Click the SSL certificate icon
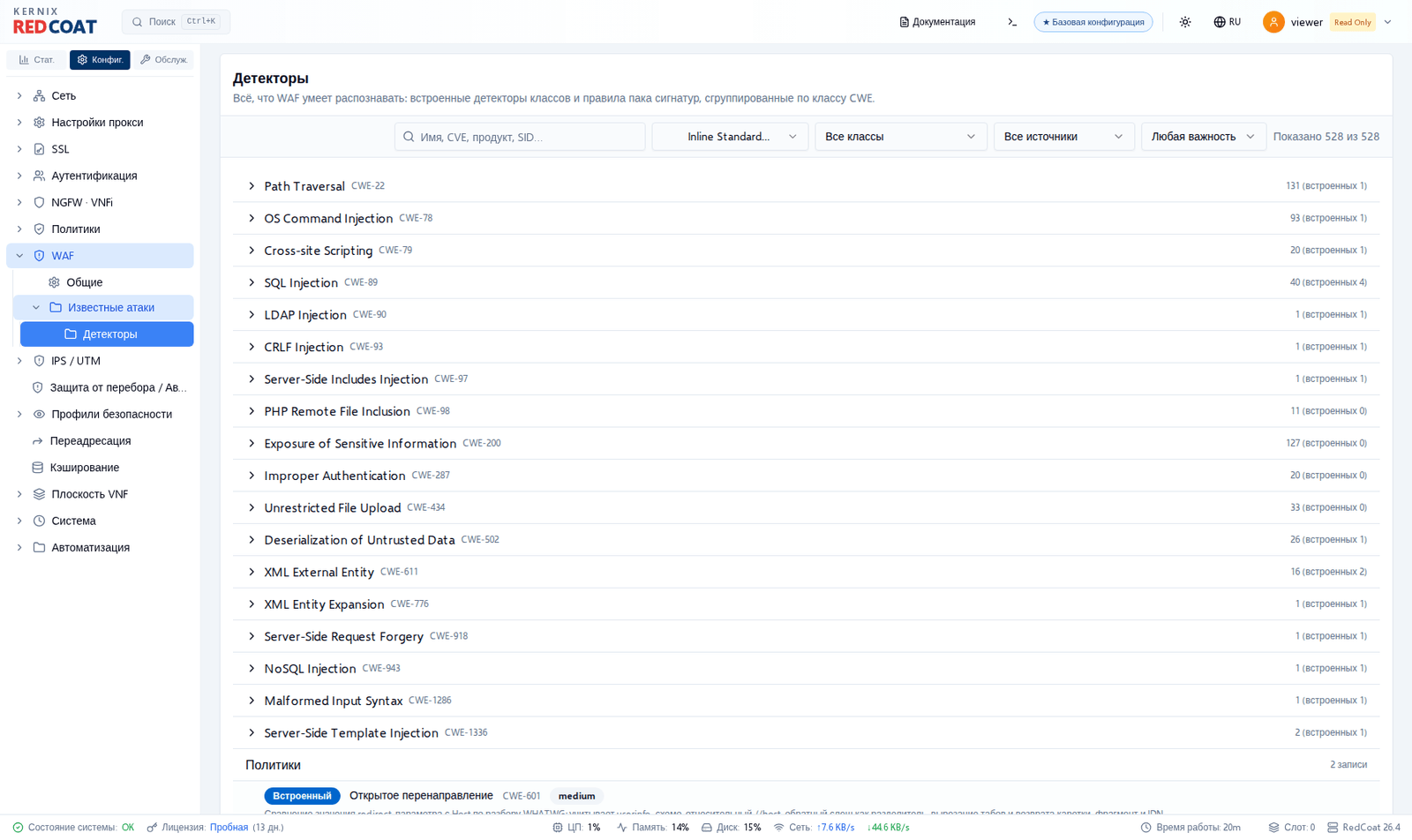The image size is (1412, 840). click(39, 149)
